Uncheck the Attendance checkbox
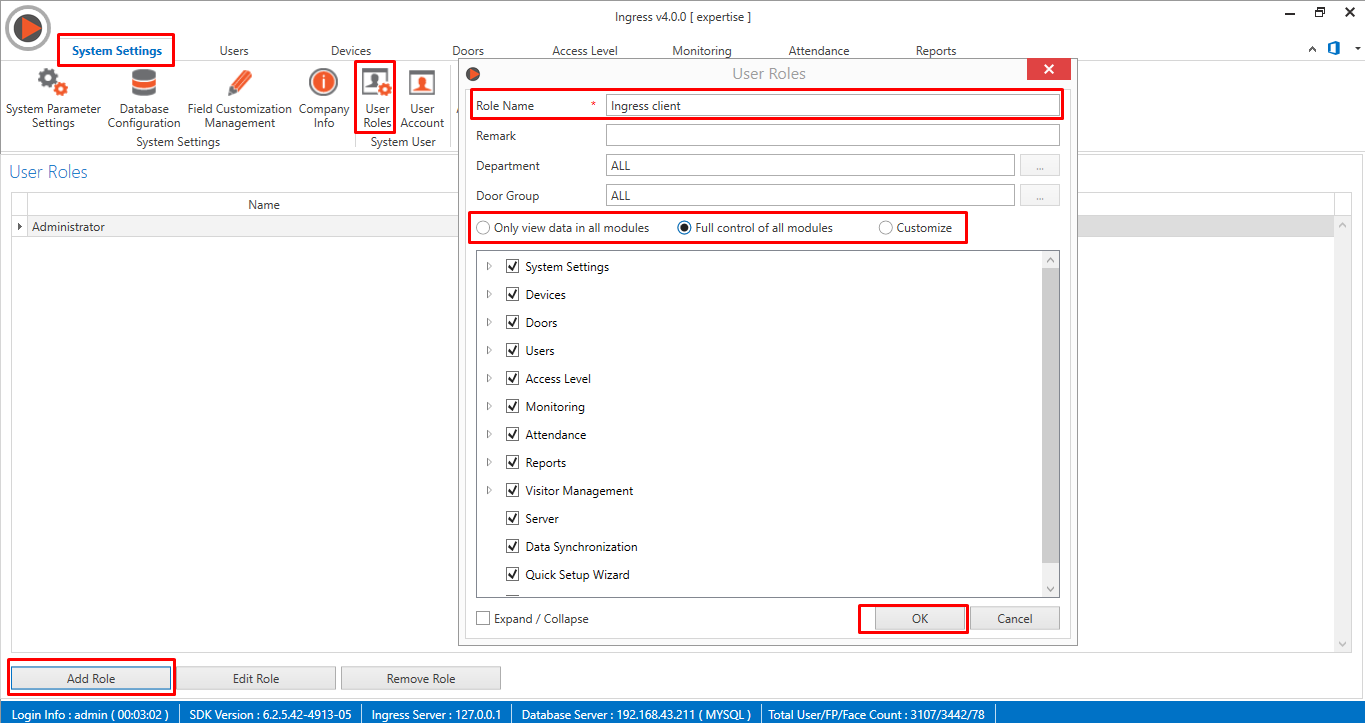Screen dimensions: 1365x723 [512, 435]
